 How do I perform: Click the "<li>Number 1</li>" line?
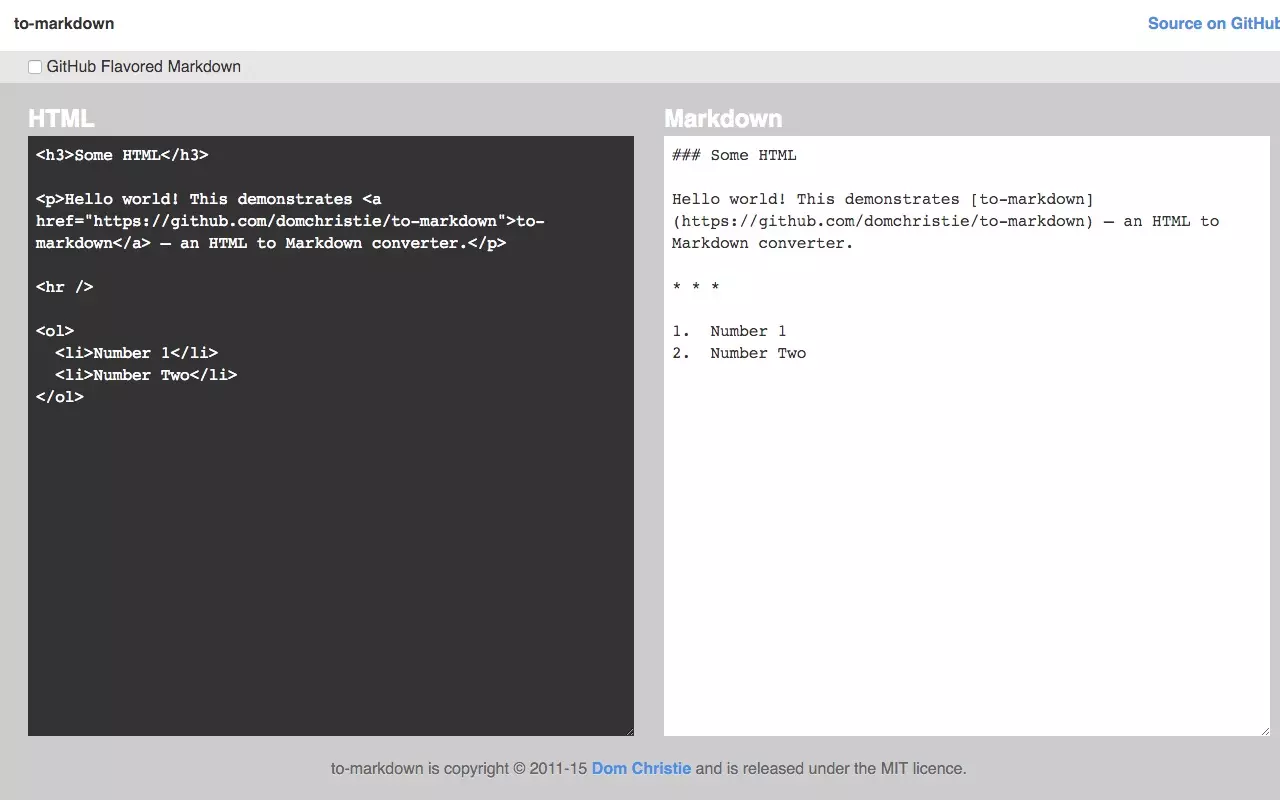(136, 353)
